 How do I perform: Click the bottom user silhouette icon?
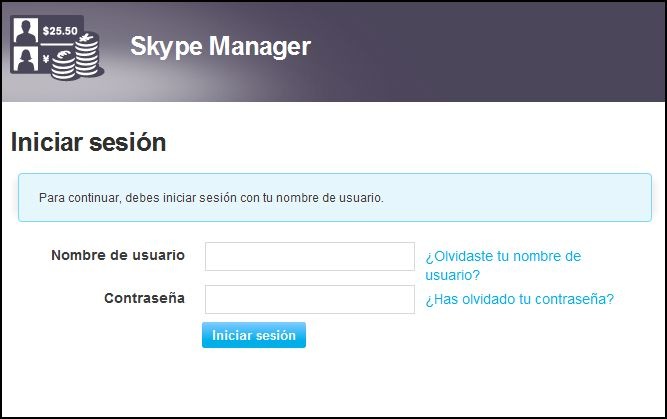pyautogui.click(x=24, y=60)
